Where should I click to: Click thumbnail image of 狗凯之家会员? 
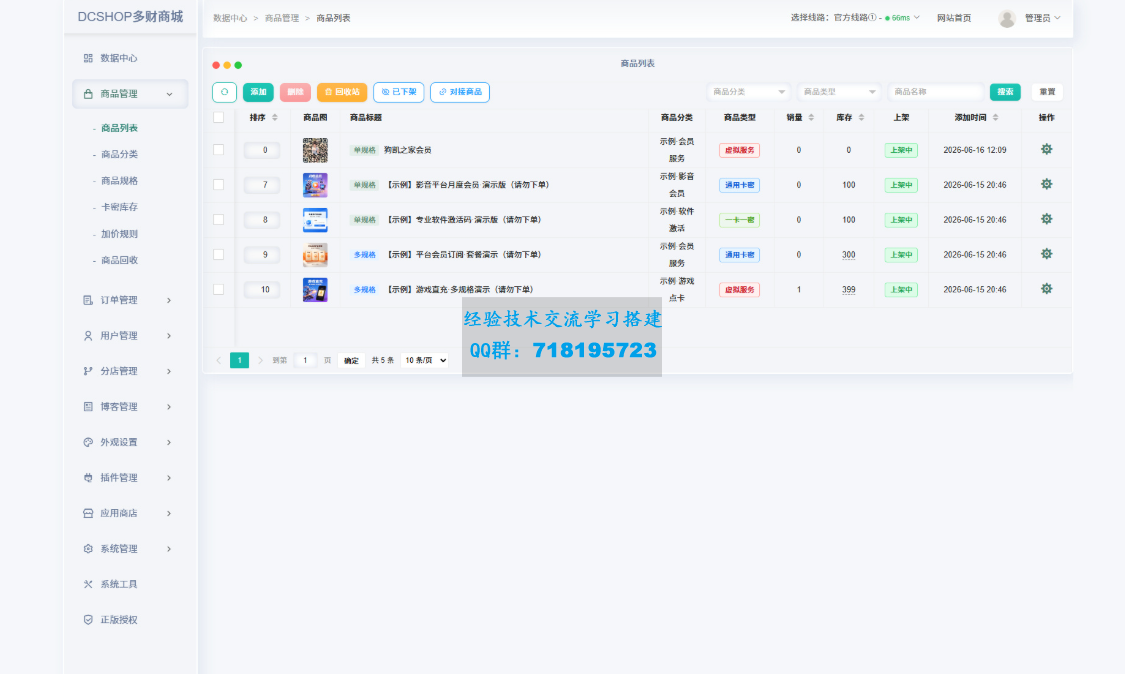click(x=315, y=150)
